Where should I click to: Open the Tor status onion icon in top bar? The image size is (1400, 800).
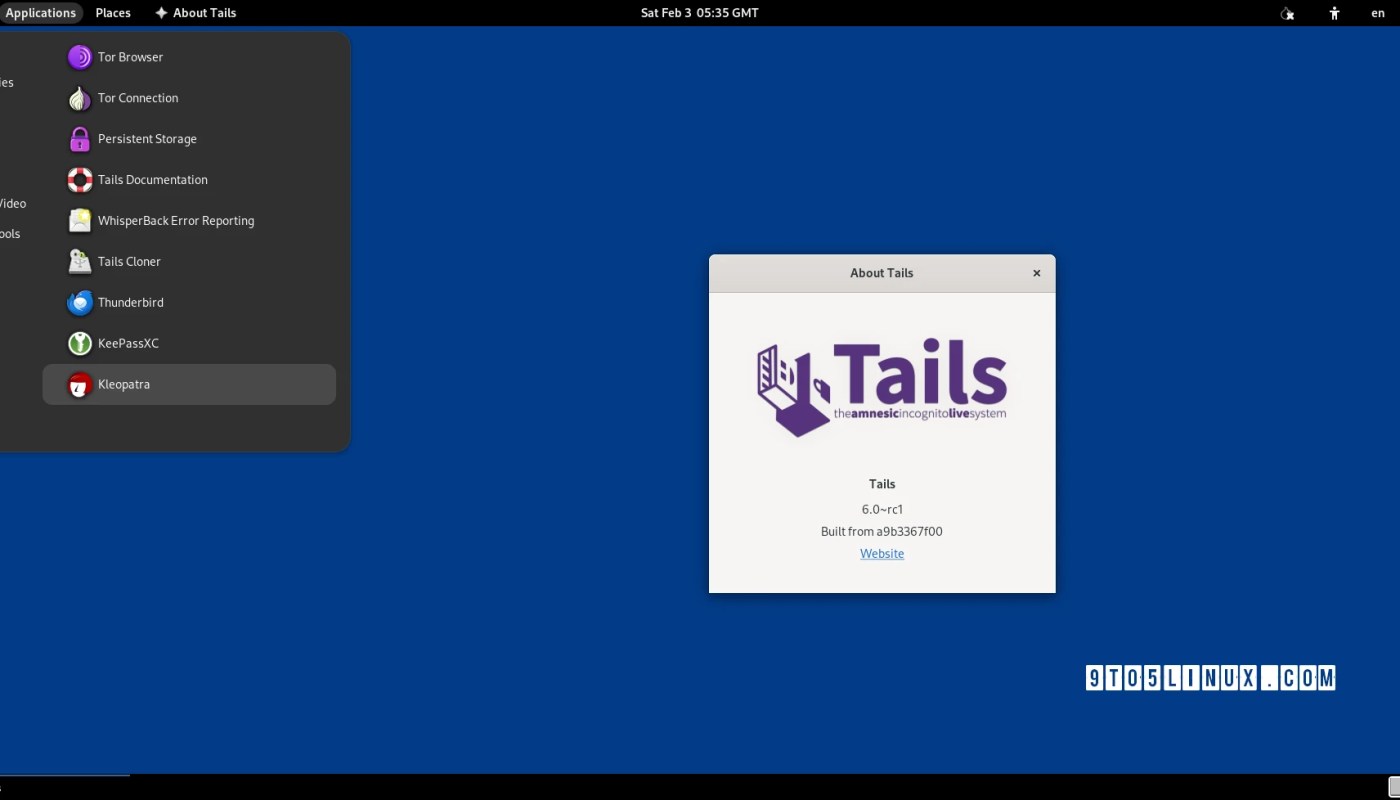1288,13
